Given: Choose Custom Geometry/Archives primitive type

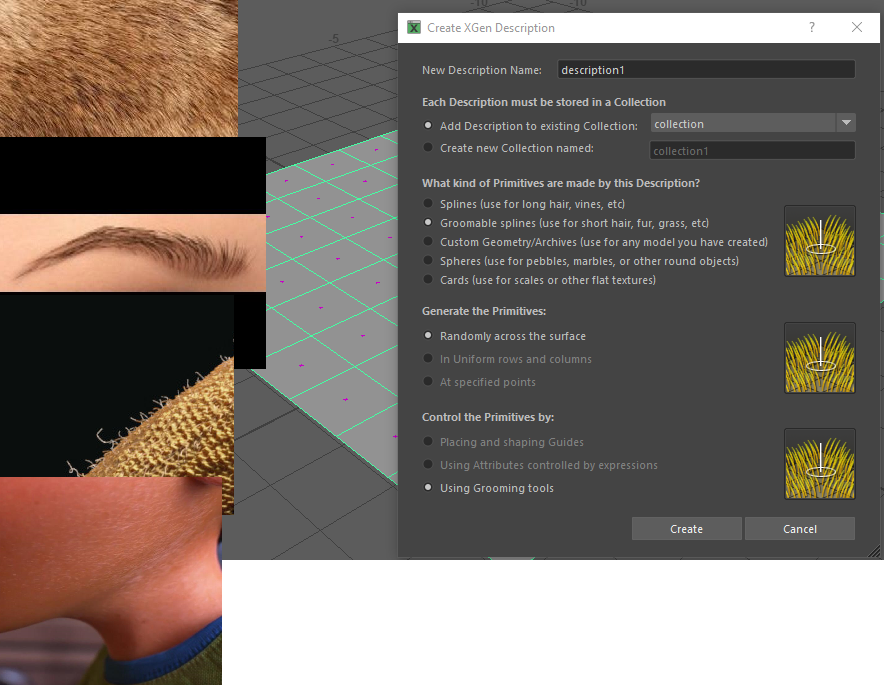Looking at the screenshot, I should (x=430, y=241).
